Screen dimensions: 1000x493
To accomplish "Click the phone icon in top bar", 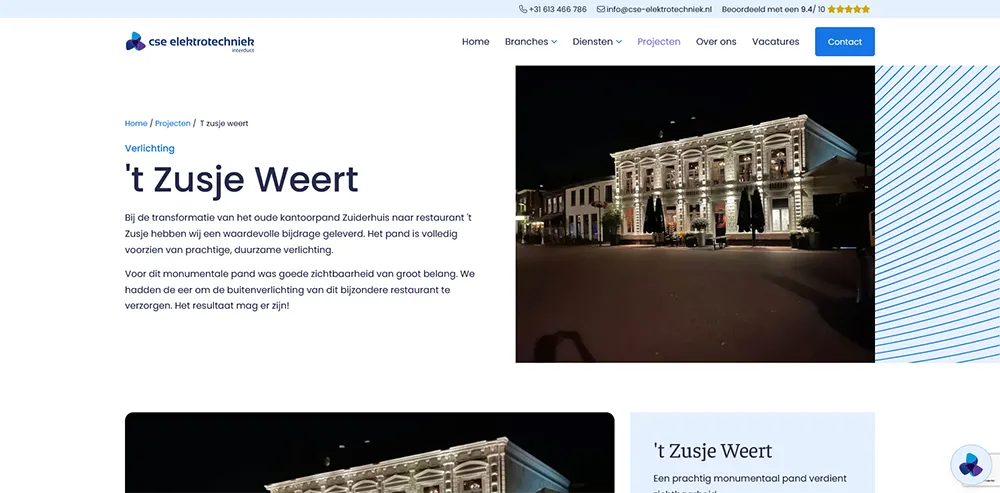I will (x=523, y=9).
